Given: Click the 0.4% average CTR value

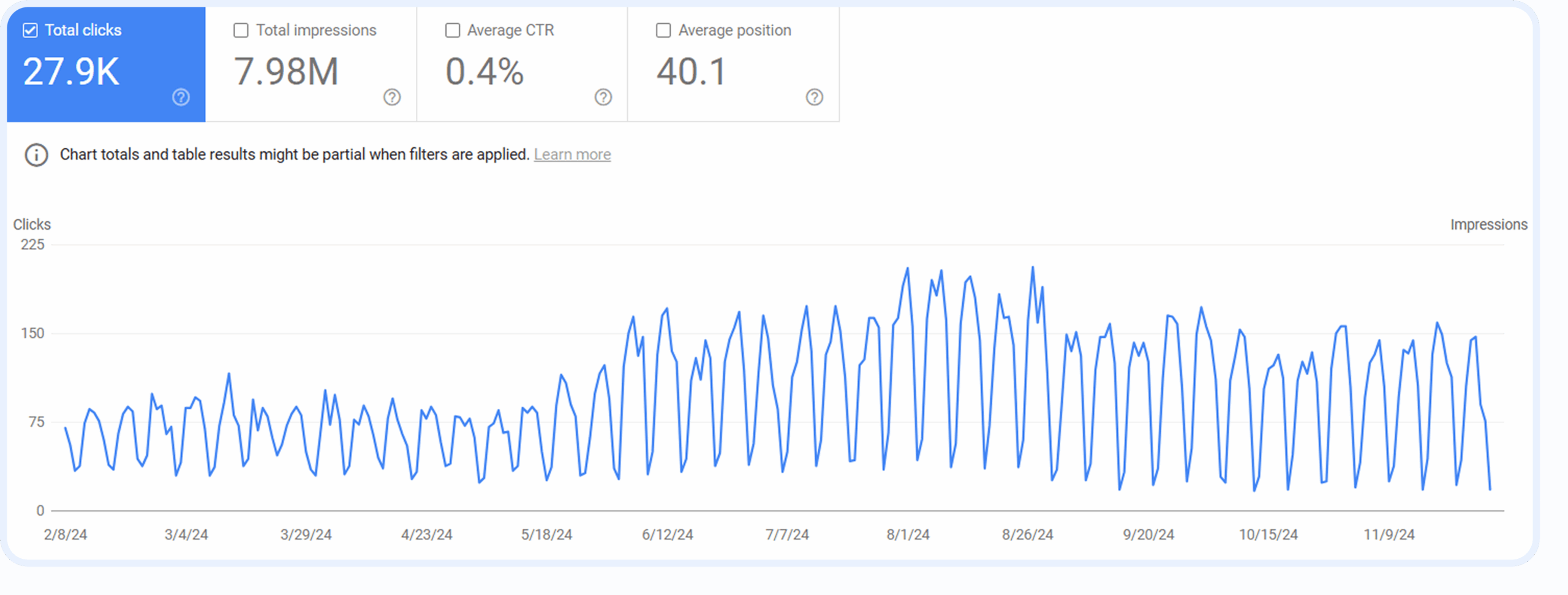Looking at the screenshot, I should (484, 72).
